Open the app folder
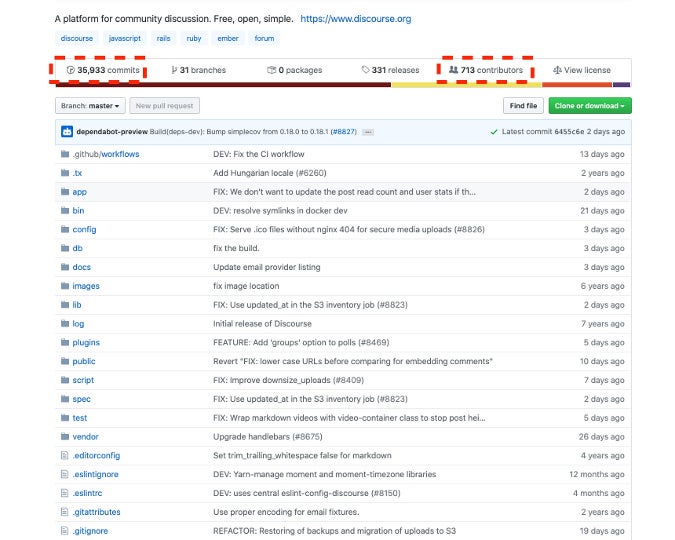Viewport: 675px width, 540px height. 80,192
